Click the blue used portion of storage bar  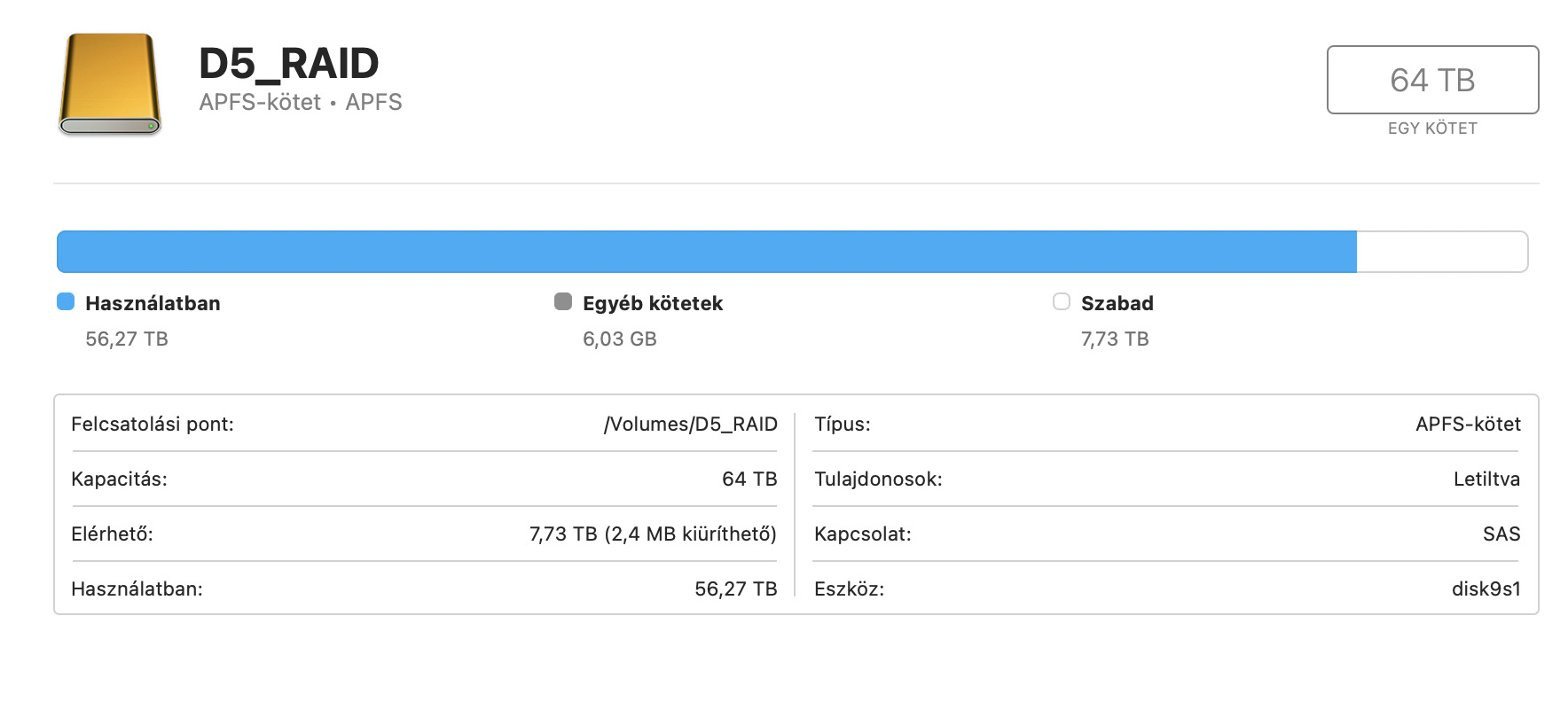click(706, 252)
